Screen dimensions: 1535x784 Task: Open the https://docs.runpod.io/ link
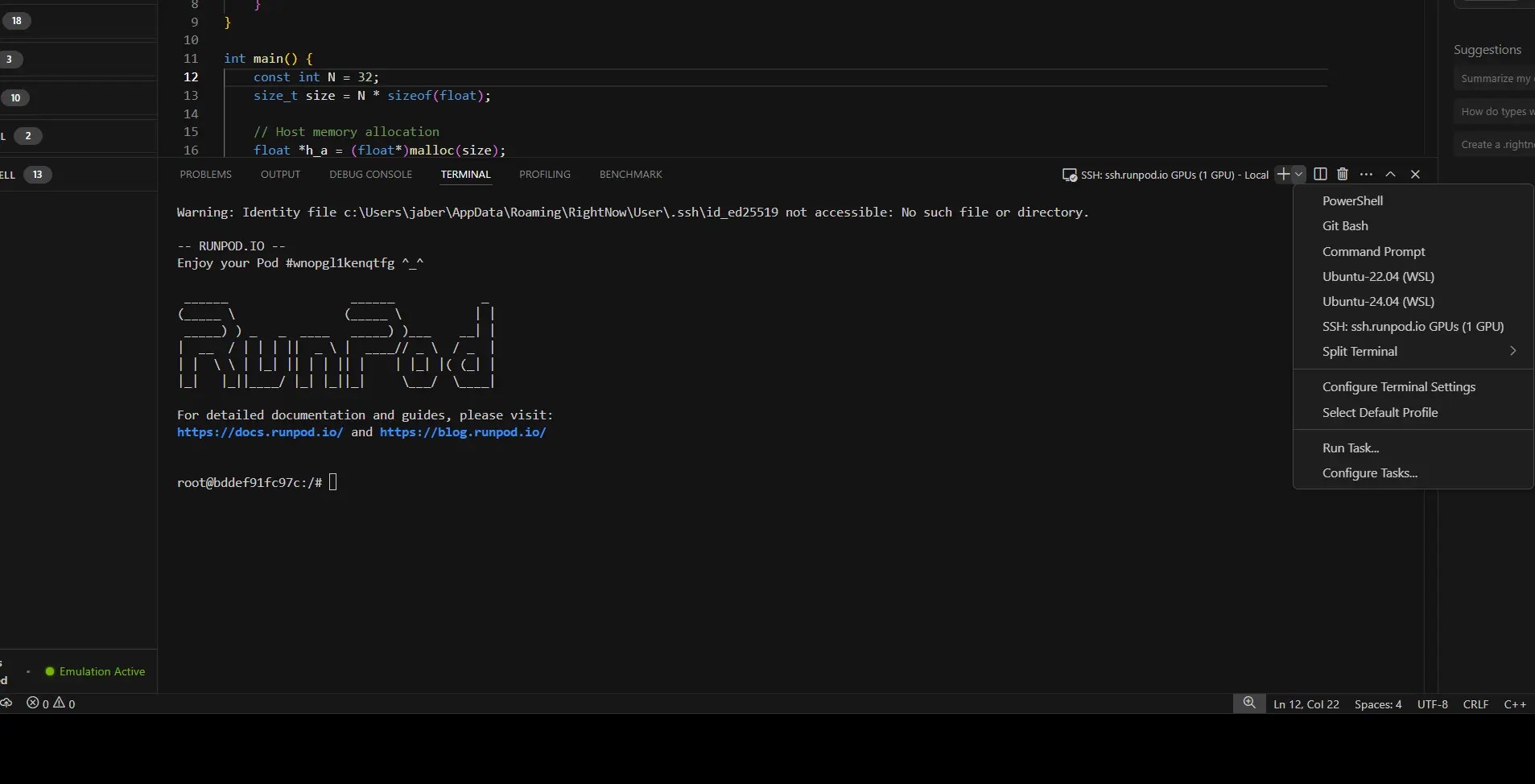point(261,432)
